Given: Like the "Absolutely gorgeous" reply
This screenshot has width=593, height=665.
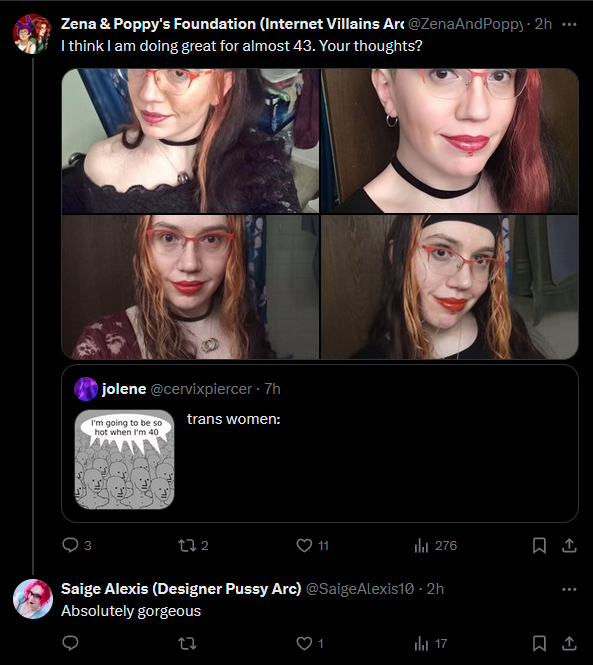Looking at the screenshot, I should (310, 643).
